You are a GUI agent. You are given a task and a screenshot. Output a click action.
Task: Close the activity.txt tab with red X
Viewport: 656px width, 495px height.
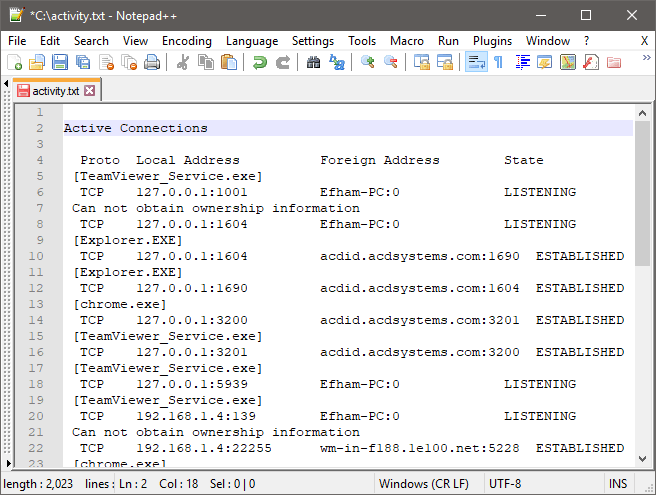90,91
